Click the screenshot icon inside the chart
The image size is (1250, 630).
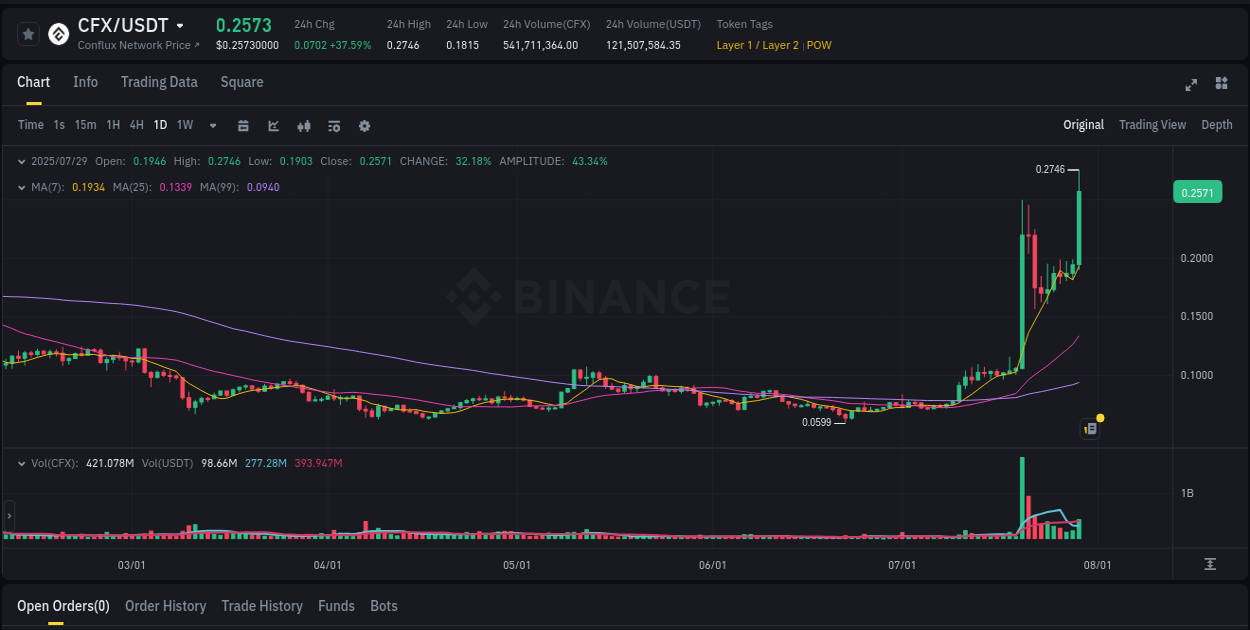tap(1089, 427)
